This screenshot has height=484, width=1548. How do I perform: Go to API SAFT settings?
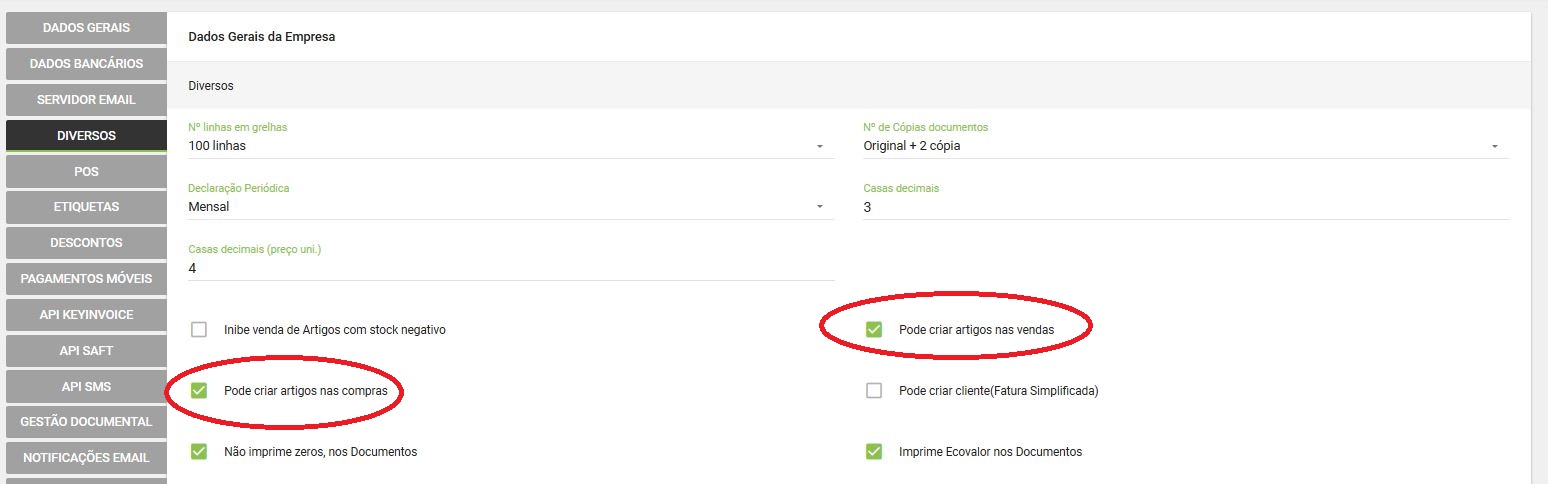point(86,351)
